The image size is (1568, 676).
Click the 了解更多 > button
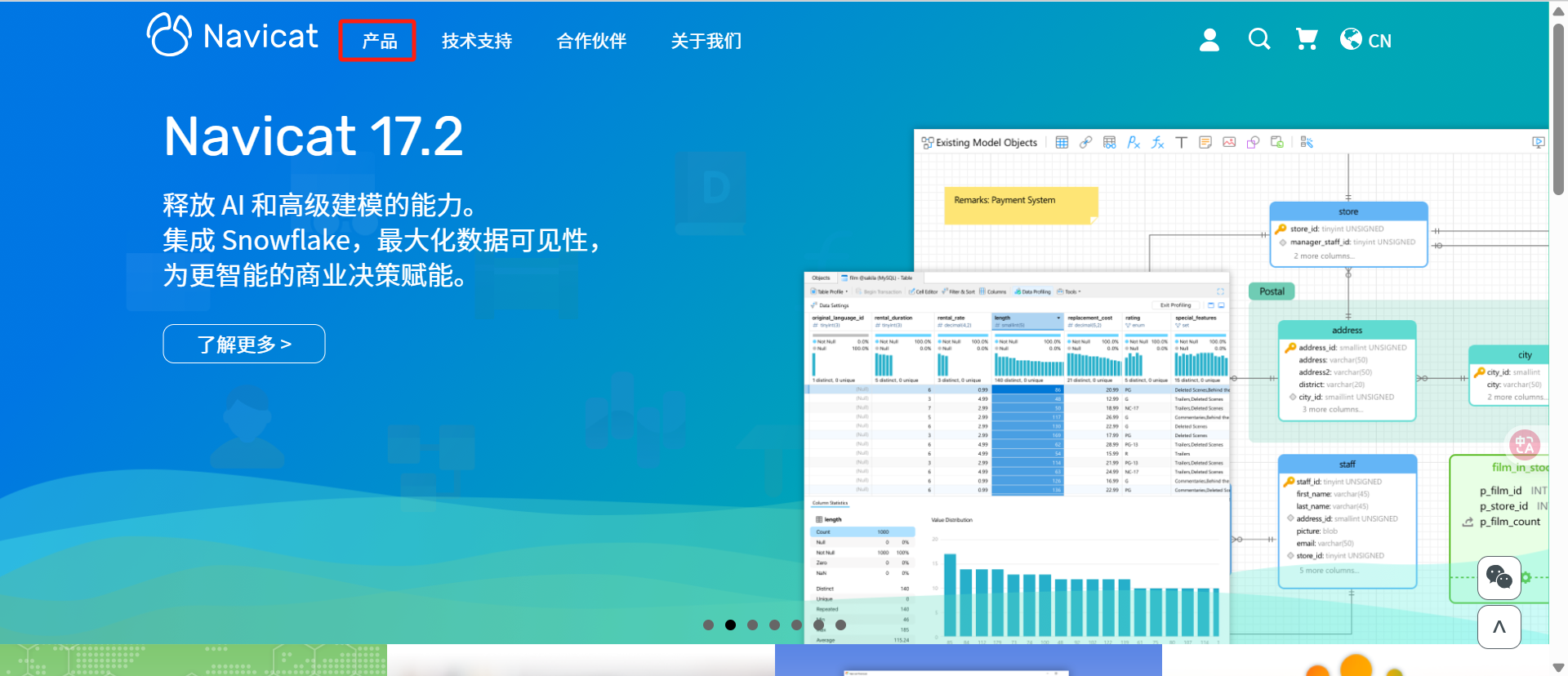pyautogui.click(x=244, y=344)
